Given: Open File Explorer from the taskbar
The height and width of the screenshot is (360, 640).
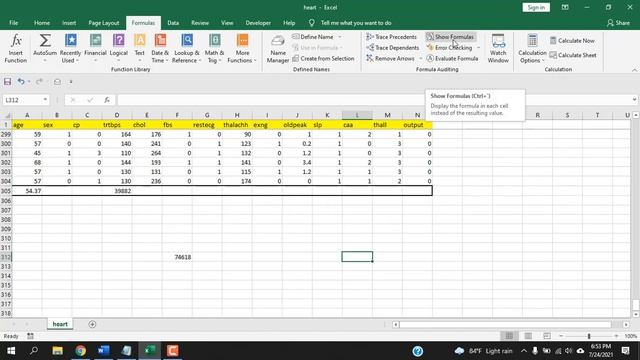Looking at the screenshot, I should [57, 351].
